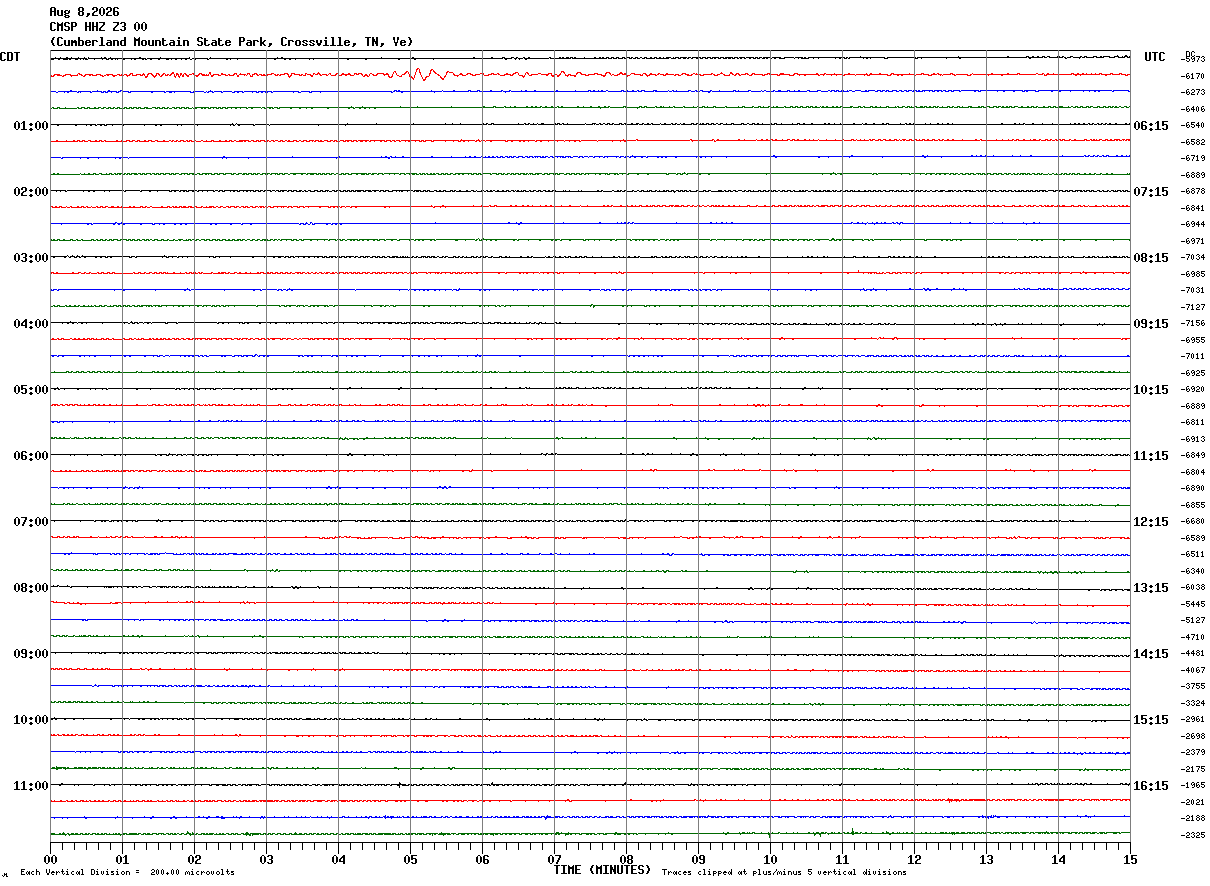Select the 05 minute tick label on the bottom axis
The width and height of the screenshot is (1210, 886).
410,859
